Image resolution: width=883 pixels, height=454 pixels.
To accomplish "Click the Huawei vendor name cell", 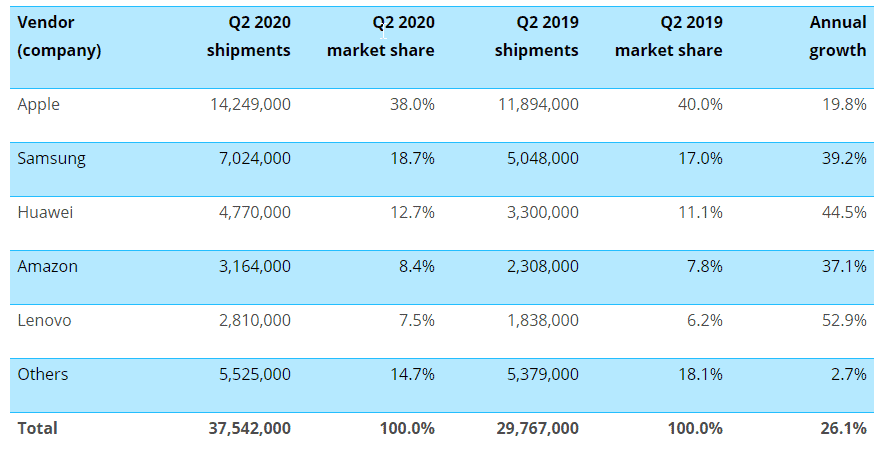I will click(x=46, y=212).
